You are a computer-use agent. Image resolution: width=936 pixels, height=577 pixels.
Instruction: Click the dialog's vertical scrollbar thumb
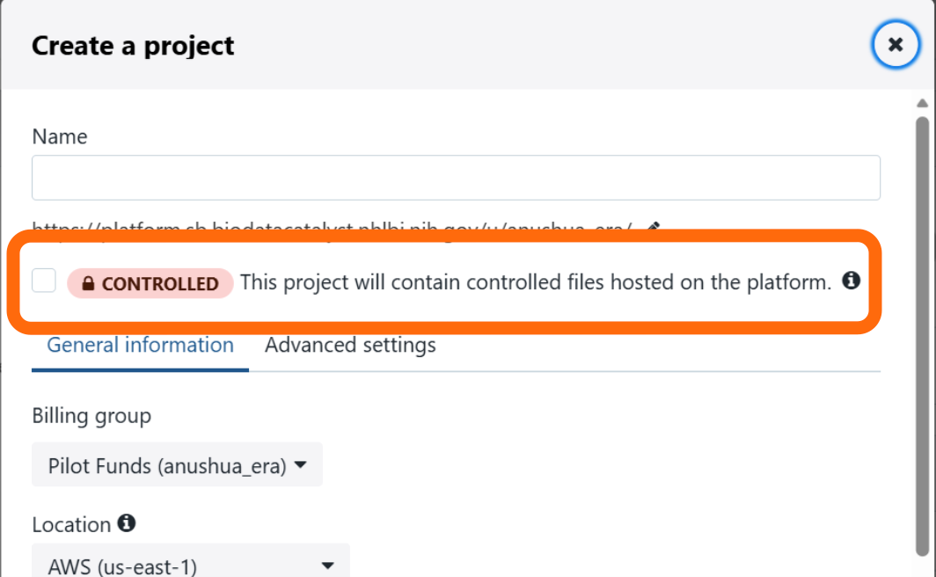922,337
